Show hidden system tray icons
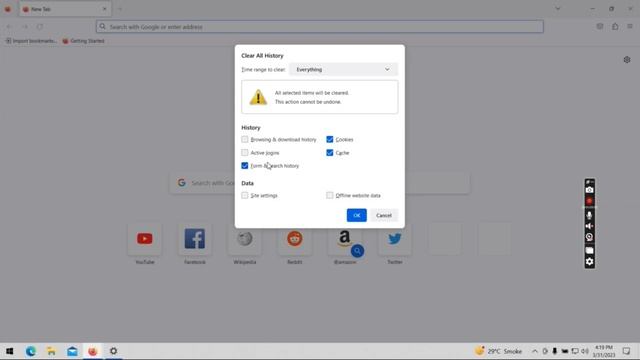This screenshot has height=360, width=640. (535, 351)
